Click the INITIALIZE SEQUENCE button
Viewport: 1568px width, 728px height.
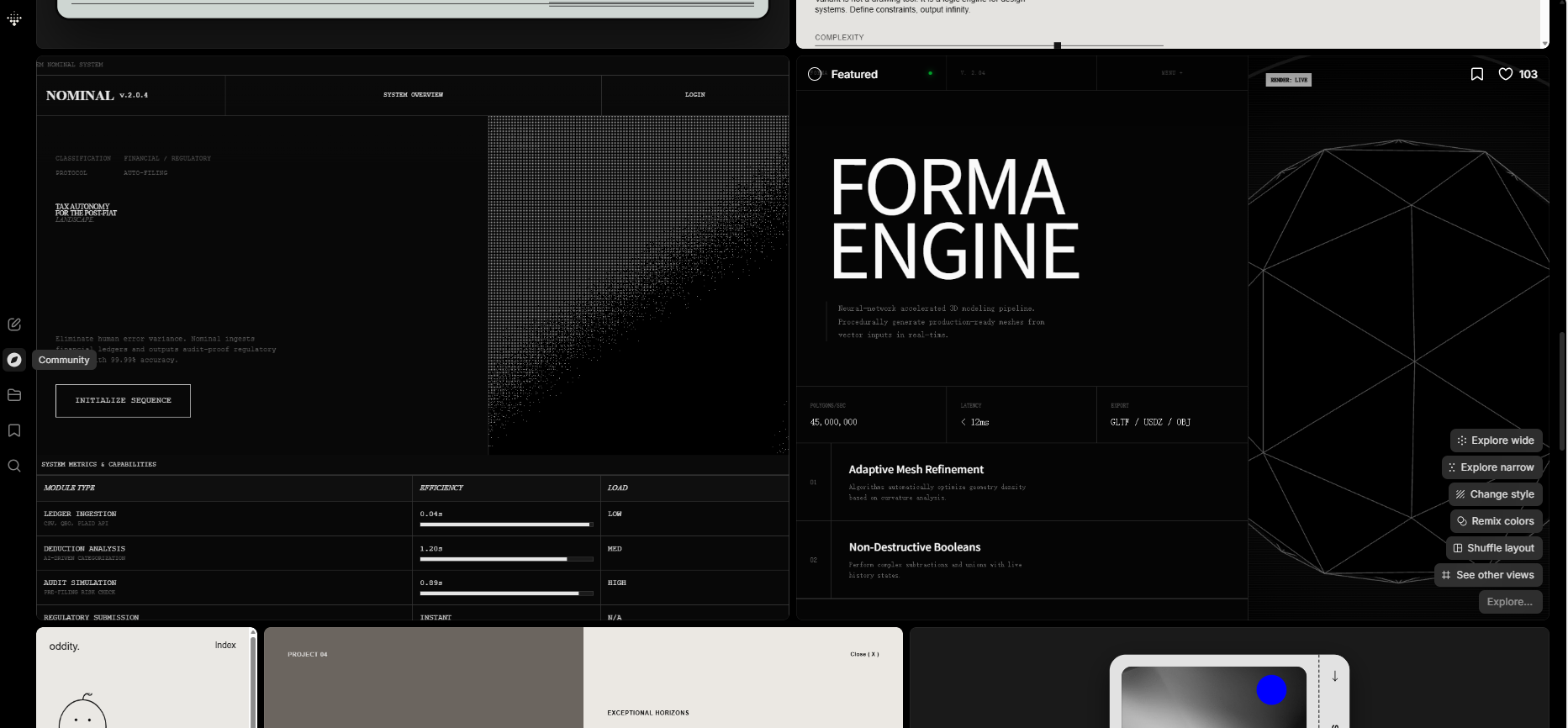point(123,401)
